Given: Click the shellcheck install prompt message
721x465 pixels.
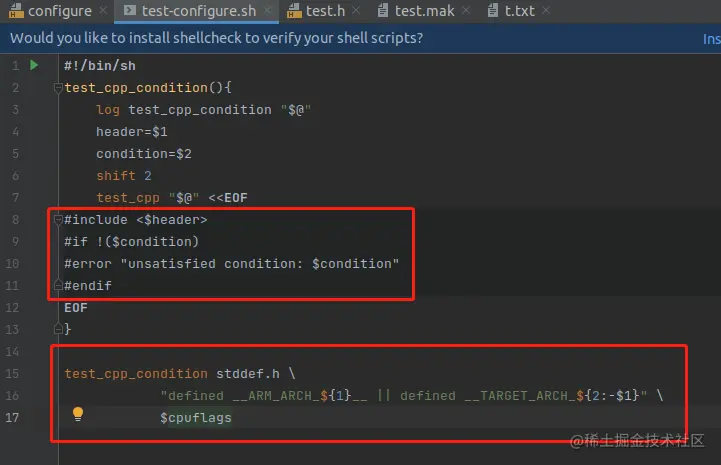Looking at the screenshot, I should coord(217,38).
